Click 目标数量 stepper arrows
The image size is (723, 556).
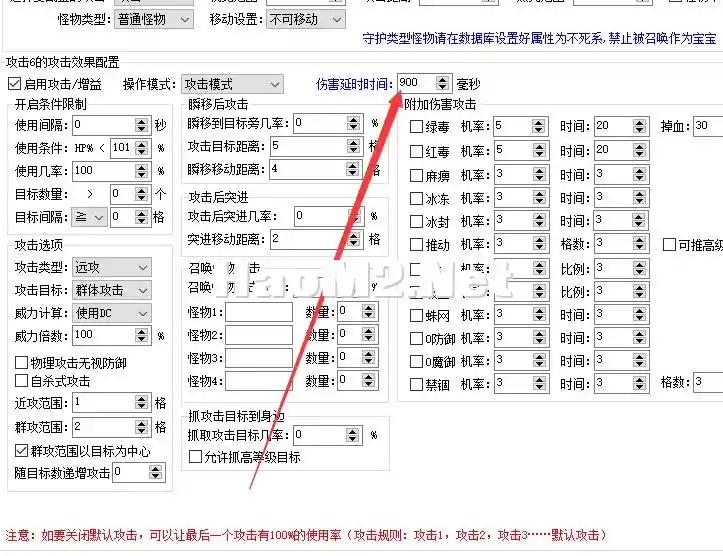[142, 194]
